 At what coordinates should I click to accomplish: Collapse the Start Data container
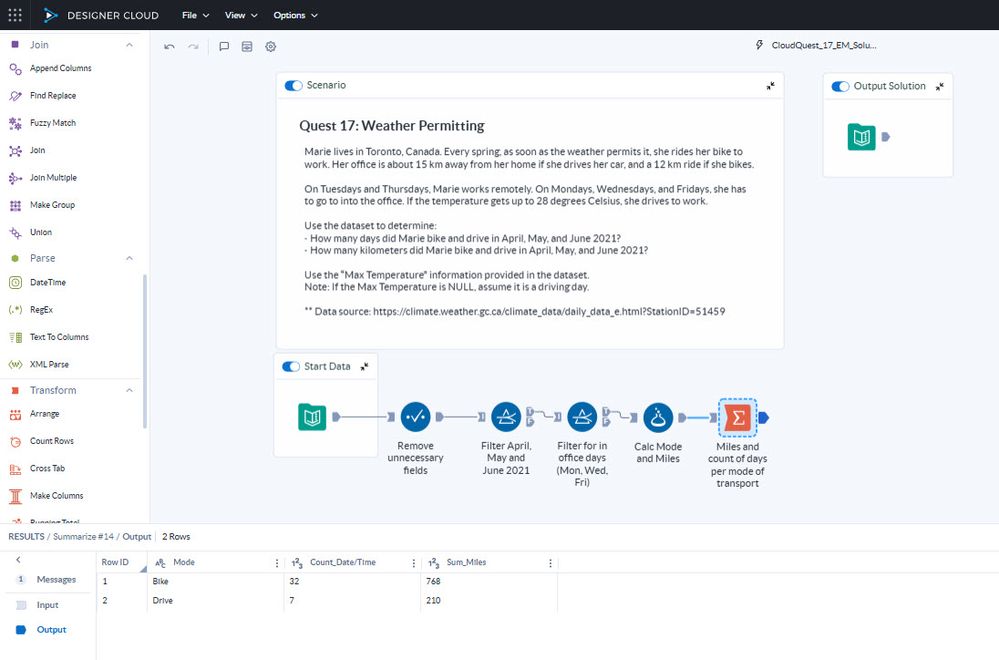click(364, 366)
